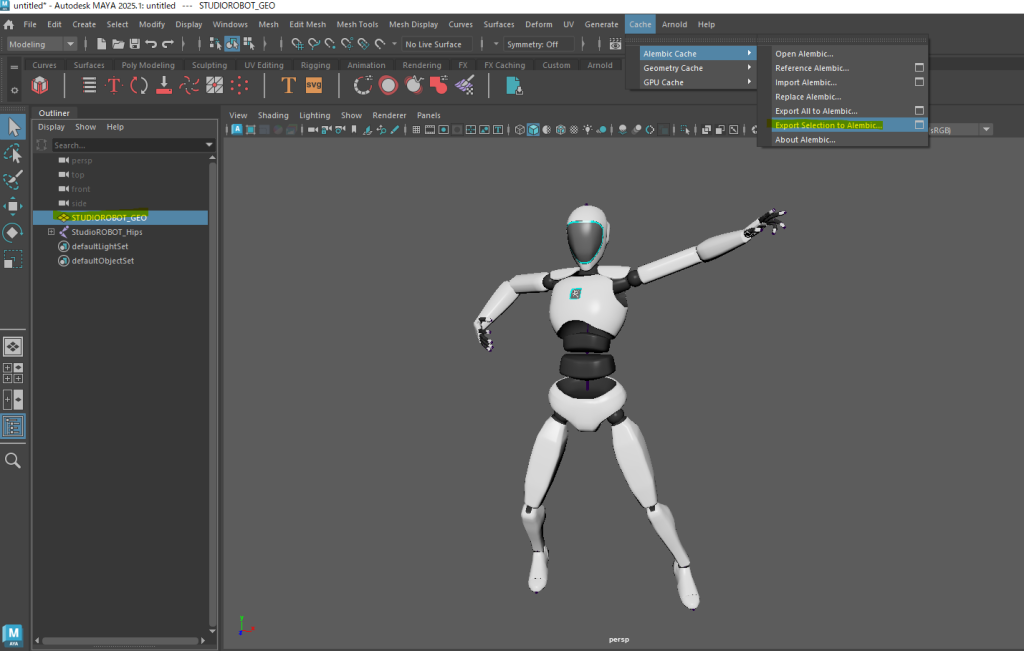Click the Scale tool in the toolbox
This screenshot has width=1024, height=651.
pyautogui.click(x=13, y=259)
